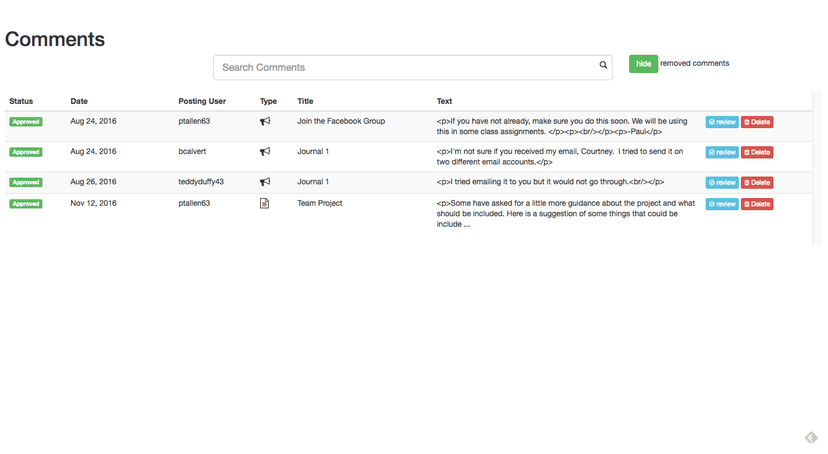Click the Comments page heading
This screenshot has width=828, height=454.
(55, 39)
